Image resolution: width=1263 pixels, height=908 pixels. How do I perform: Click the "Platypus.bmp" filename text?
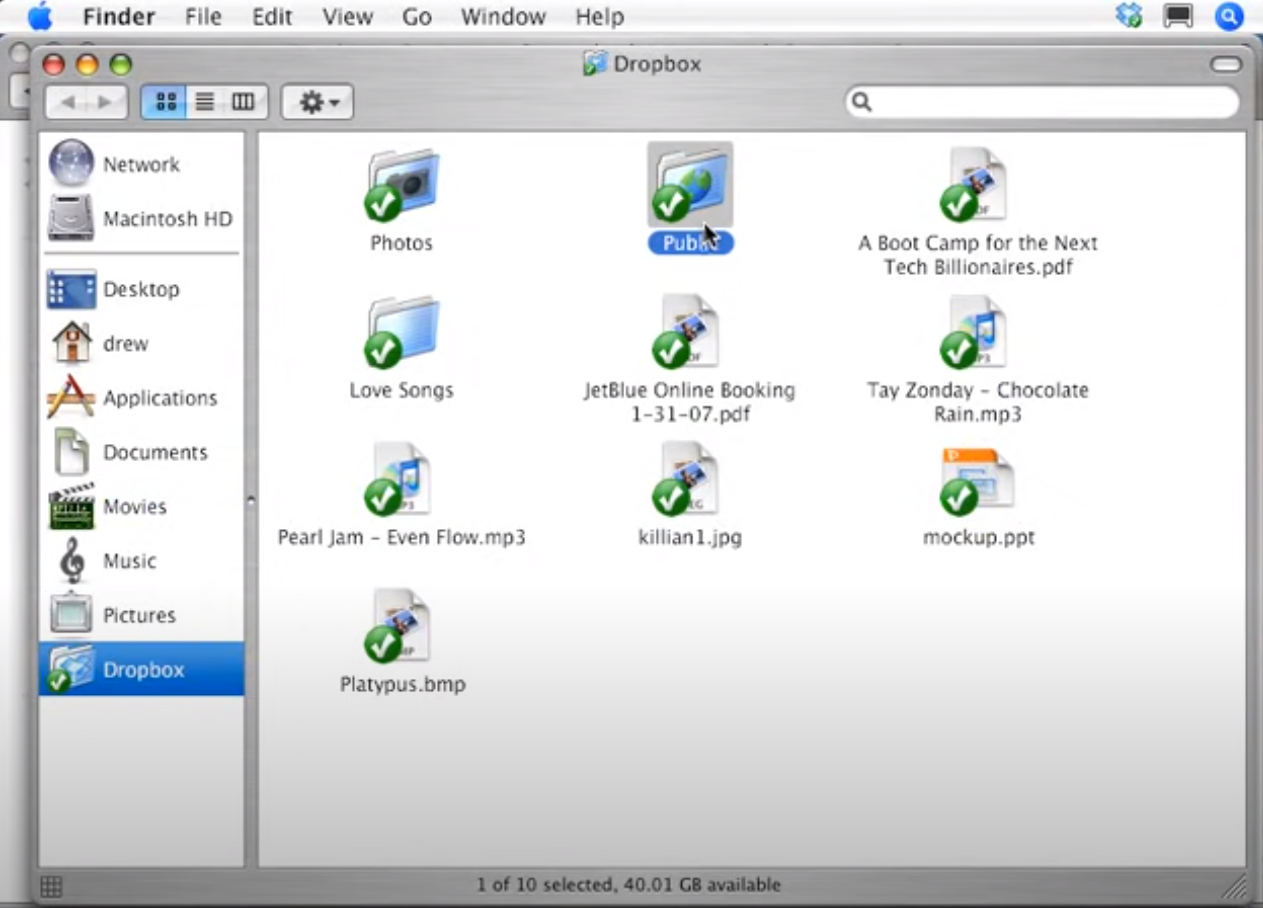click(x=402, y=685)
